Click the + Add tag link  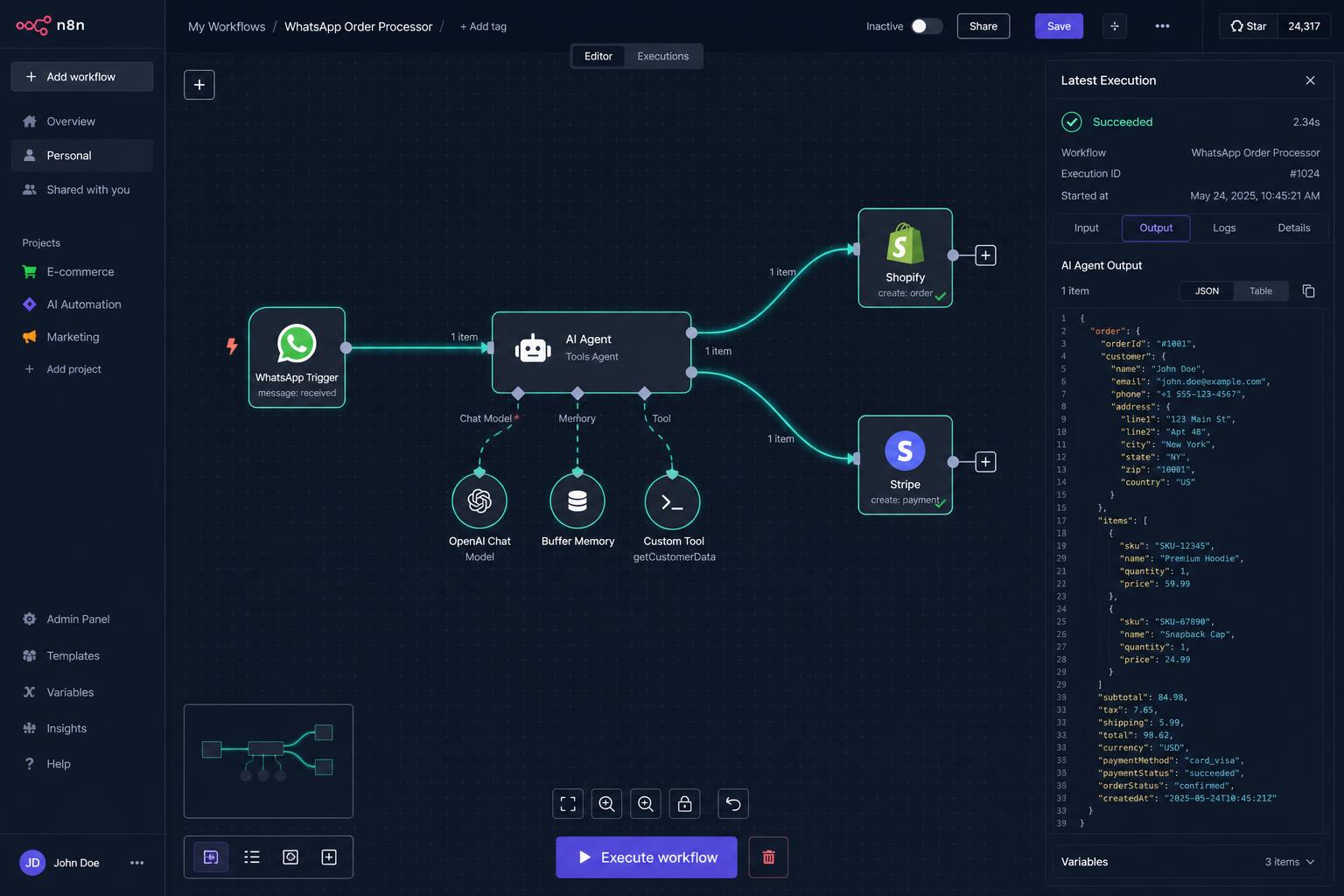483,26
